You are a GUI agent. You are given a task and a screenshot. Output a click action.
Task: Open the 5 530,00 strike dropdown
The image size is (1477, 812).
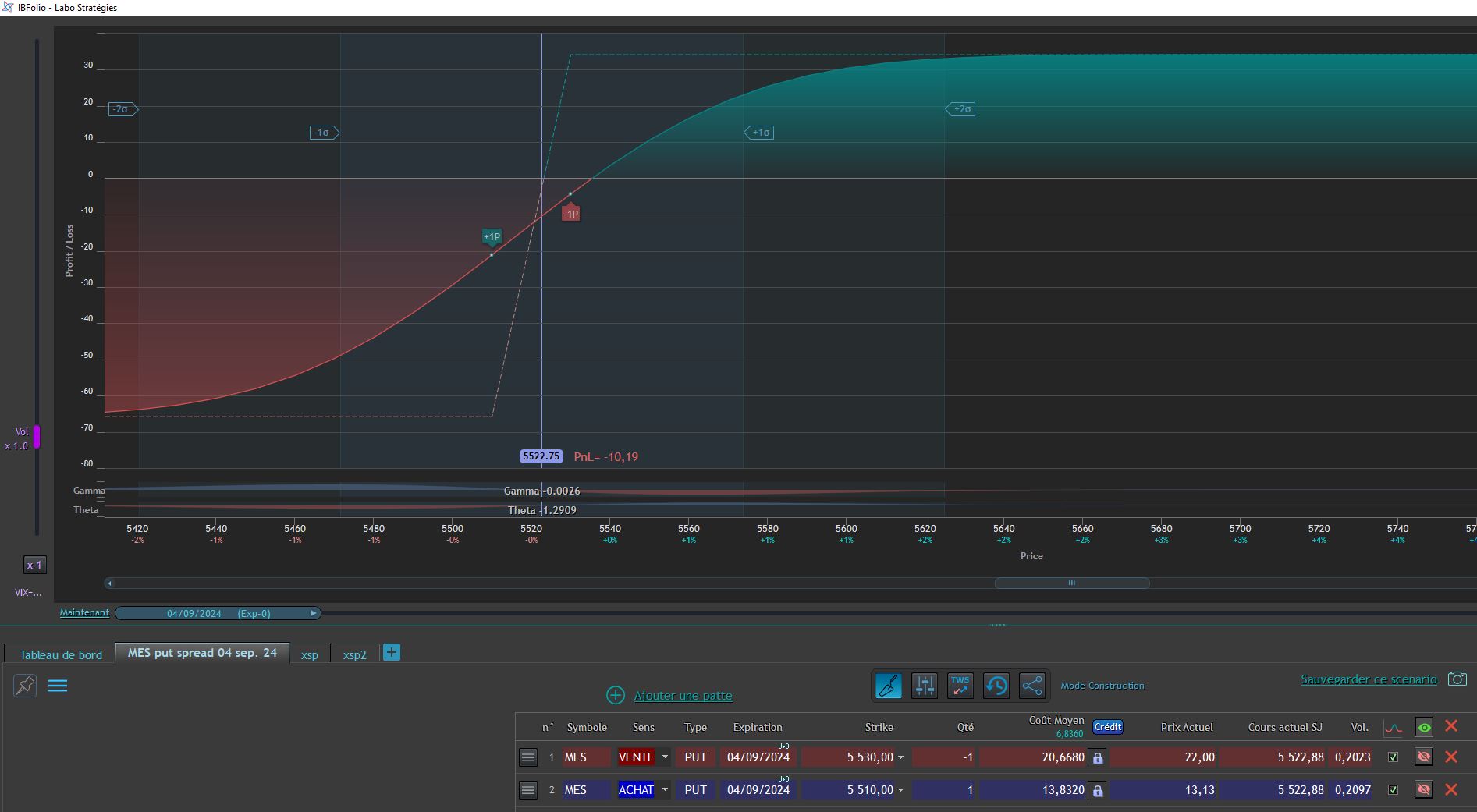900,757
